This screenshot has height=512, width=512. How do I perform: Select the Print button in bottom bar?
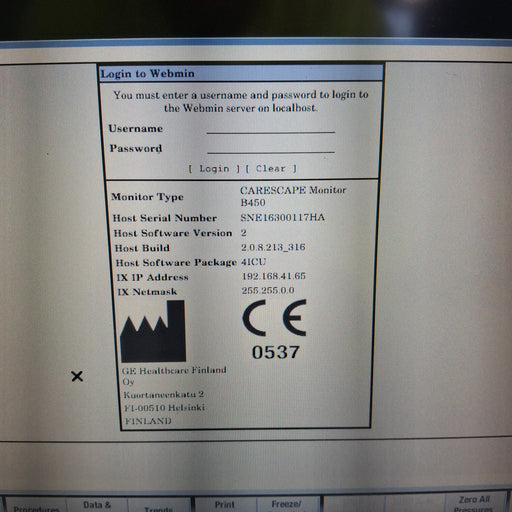[x=225, y=505]
